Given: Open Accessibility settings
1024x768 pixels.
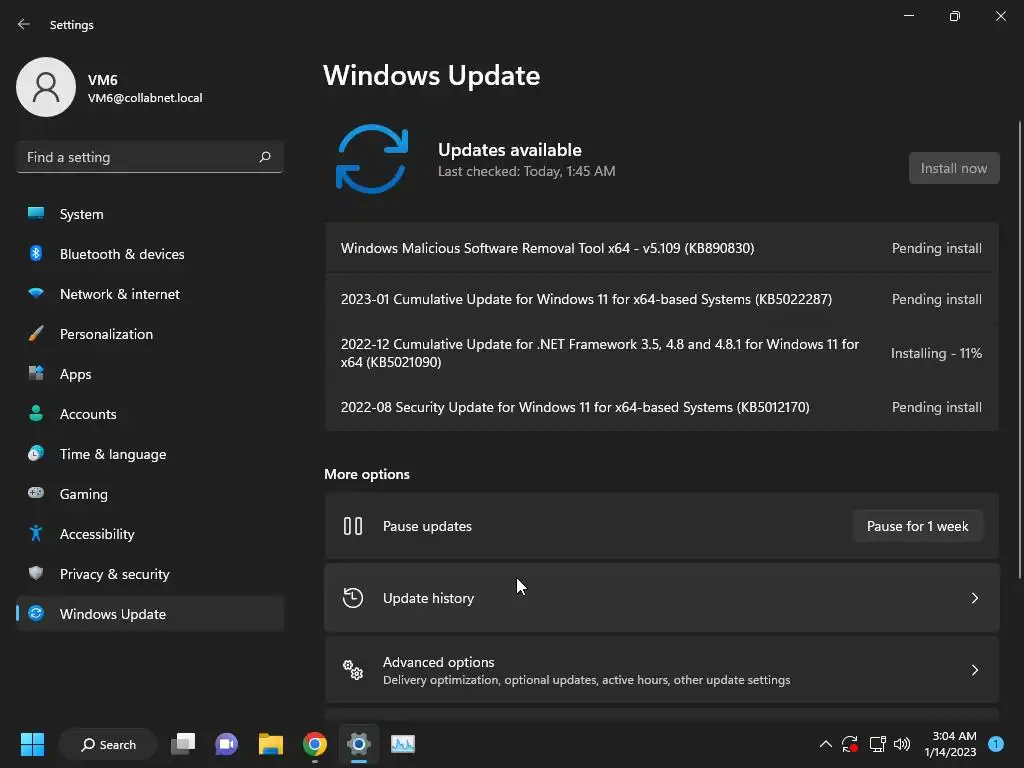Looking at the screenshot, I should 150,534.
